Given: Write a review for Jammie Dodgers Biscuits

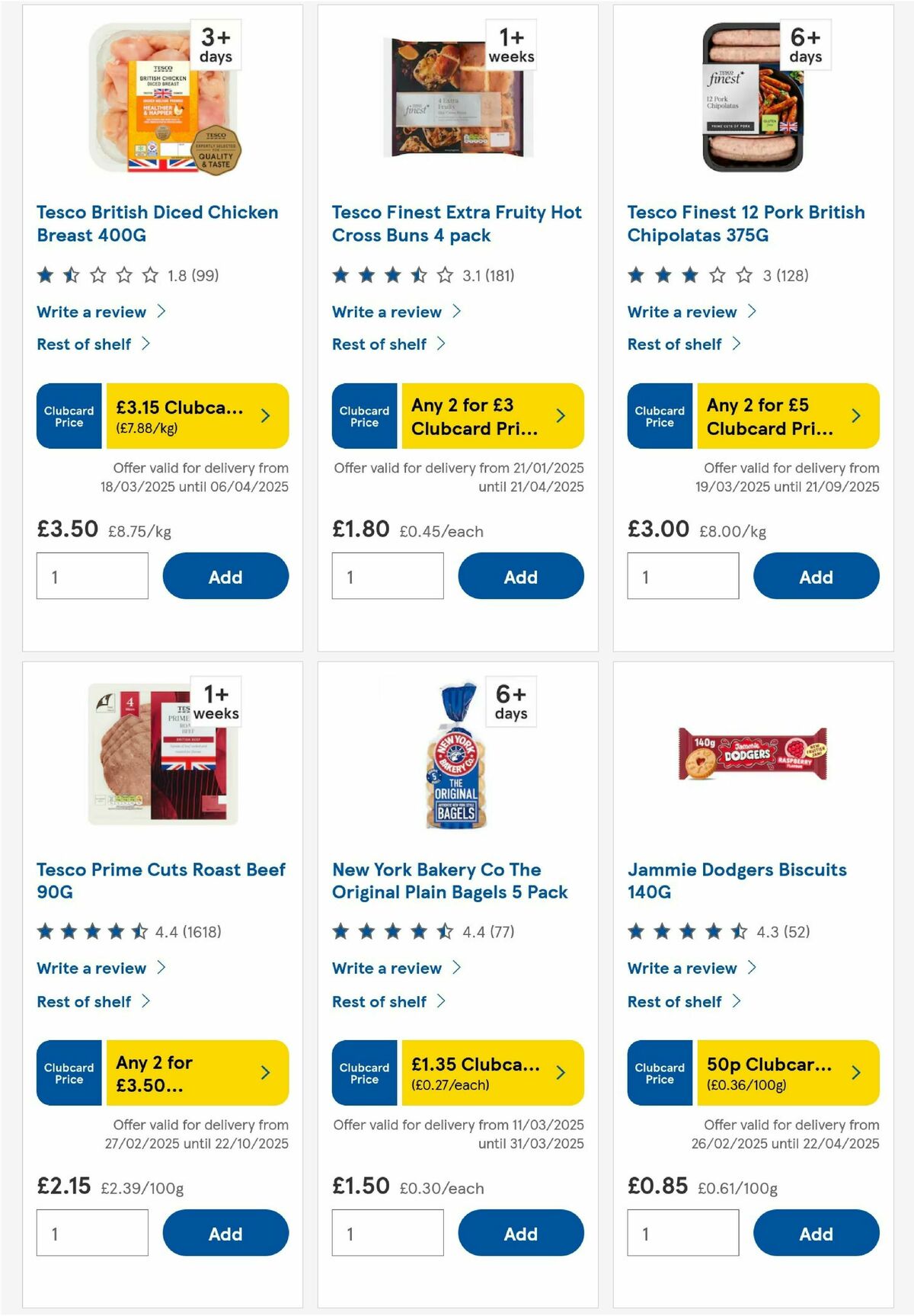Looking at the screenshot, I should [x=682, y=969].
